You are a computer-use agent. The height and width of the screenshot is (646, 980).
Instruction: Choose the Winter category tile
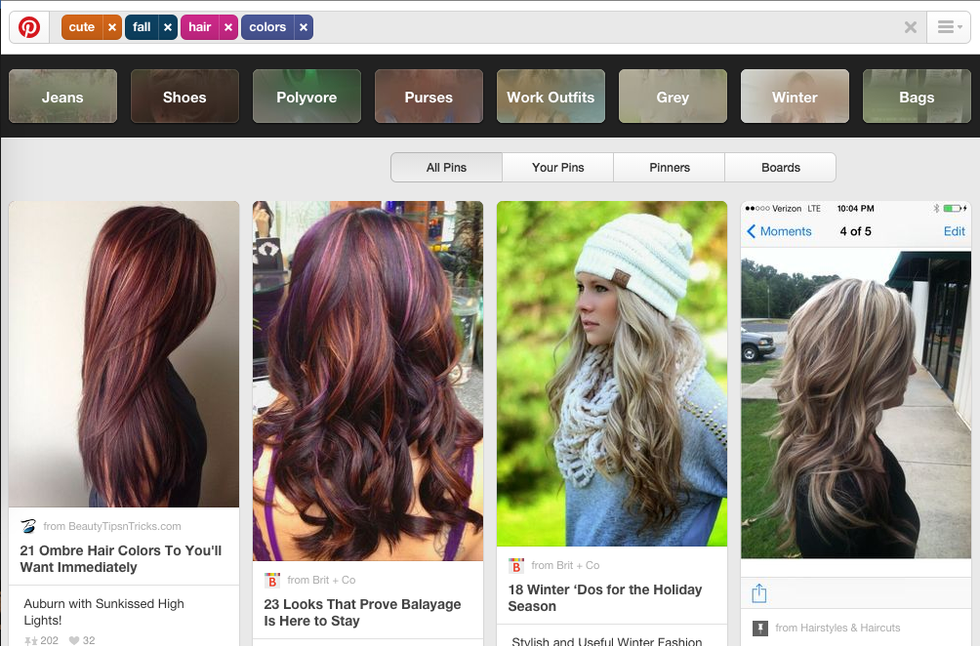click(795, 97)
